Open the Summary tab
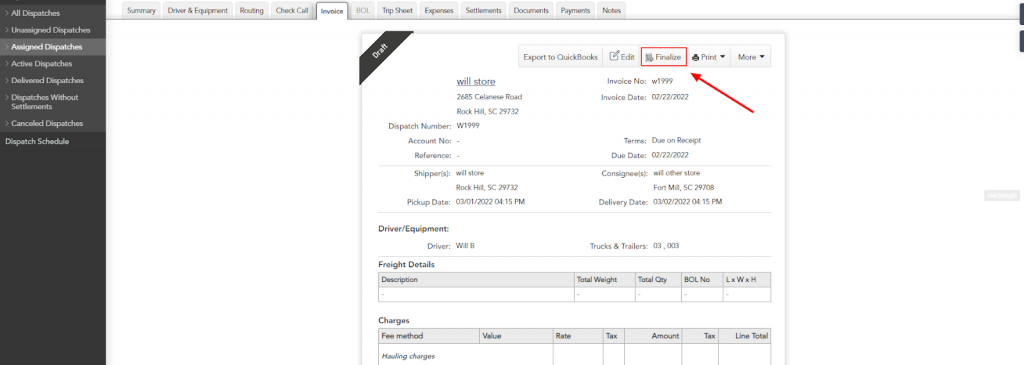This screenshot has width=1024, height=365. click(x=141, y=10)
